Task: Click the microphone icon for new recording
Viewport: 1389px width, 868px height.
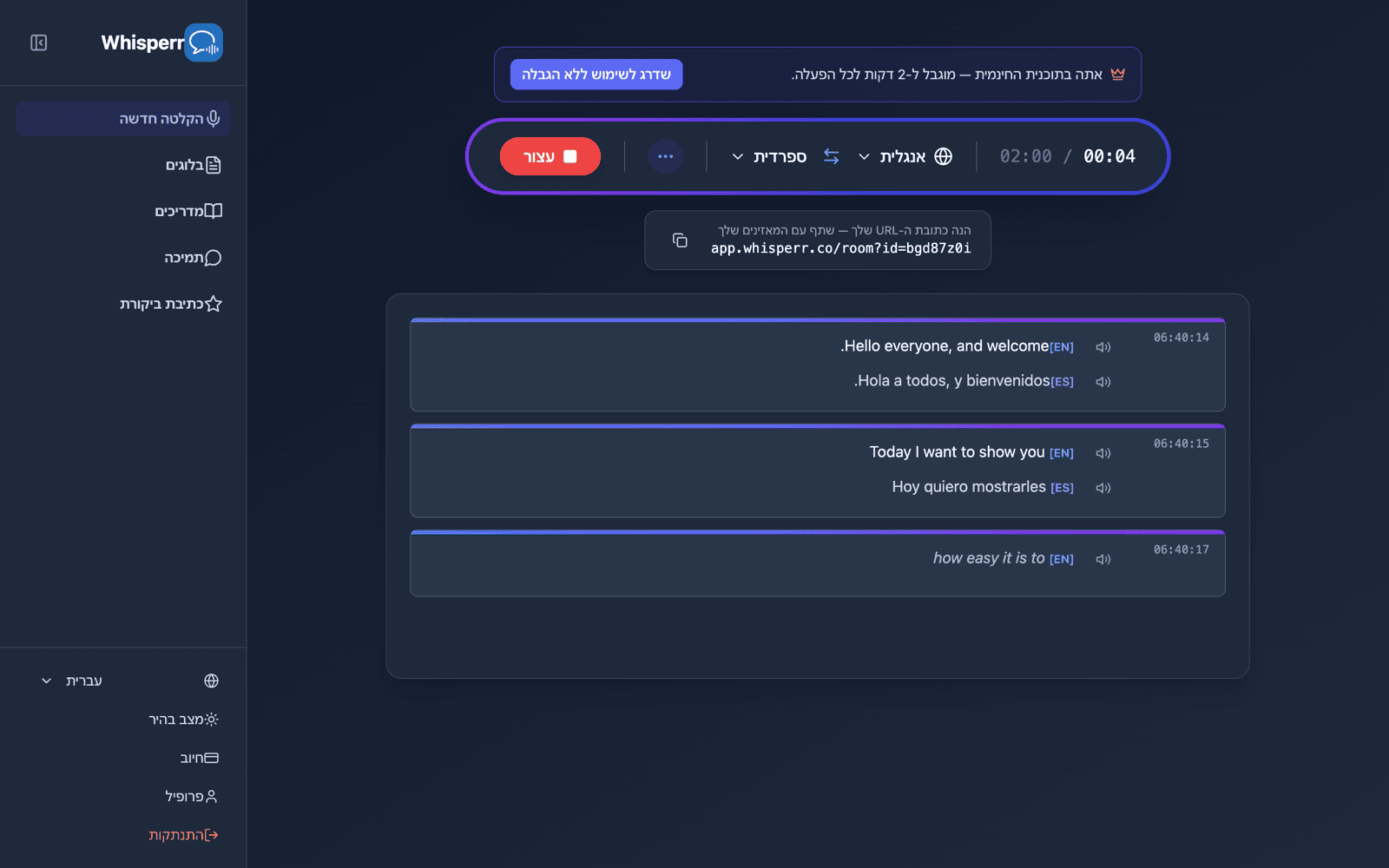Action: (x=214, y=118)
